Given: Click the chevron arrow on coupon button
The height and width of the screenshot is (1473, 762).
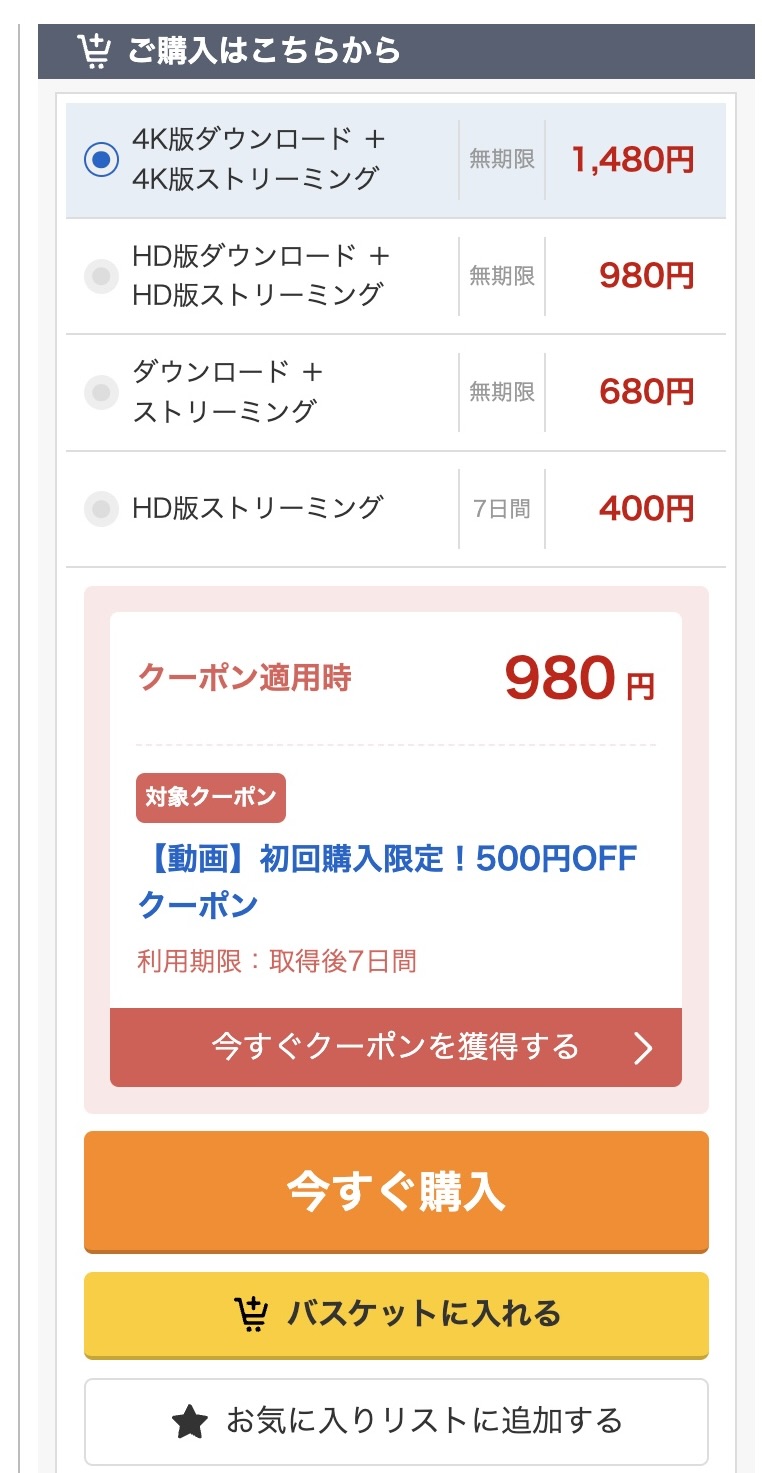Looking at the screenshot, I should click(643, 1047).
